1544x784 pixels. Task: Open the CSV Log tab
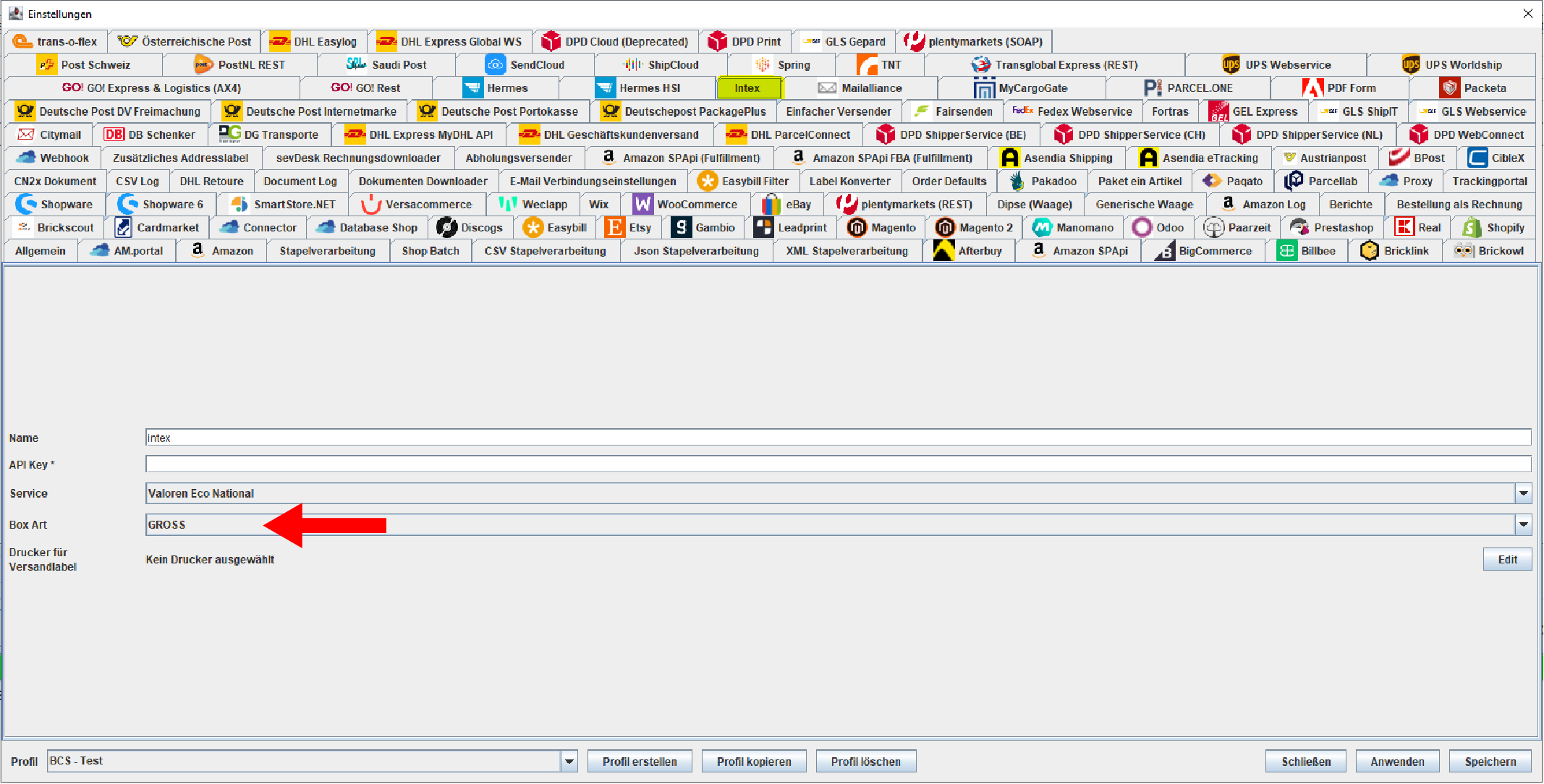(137, 182)
